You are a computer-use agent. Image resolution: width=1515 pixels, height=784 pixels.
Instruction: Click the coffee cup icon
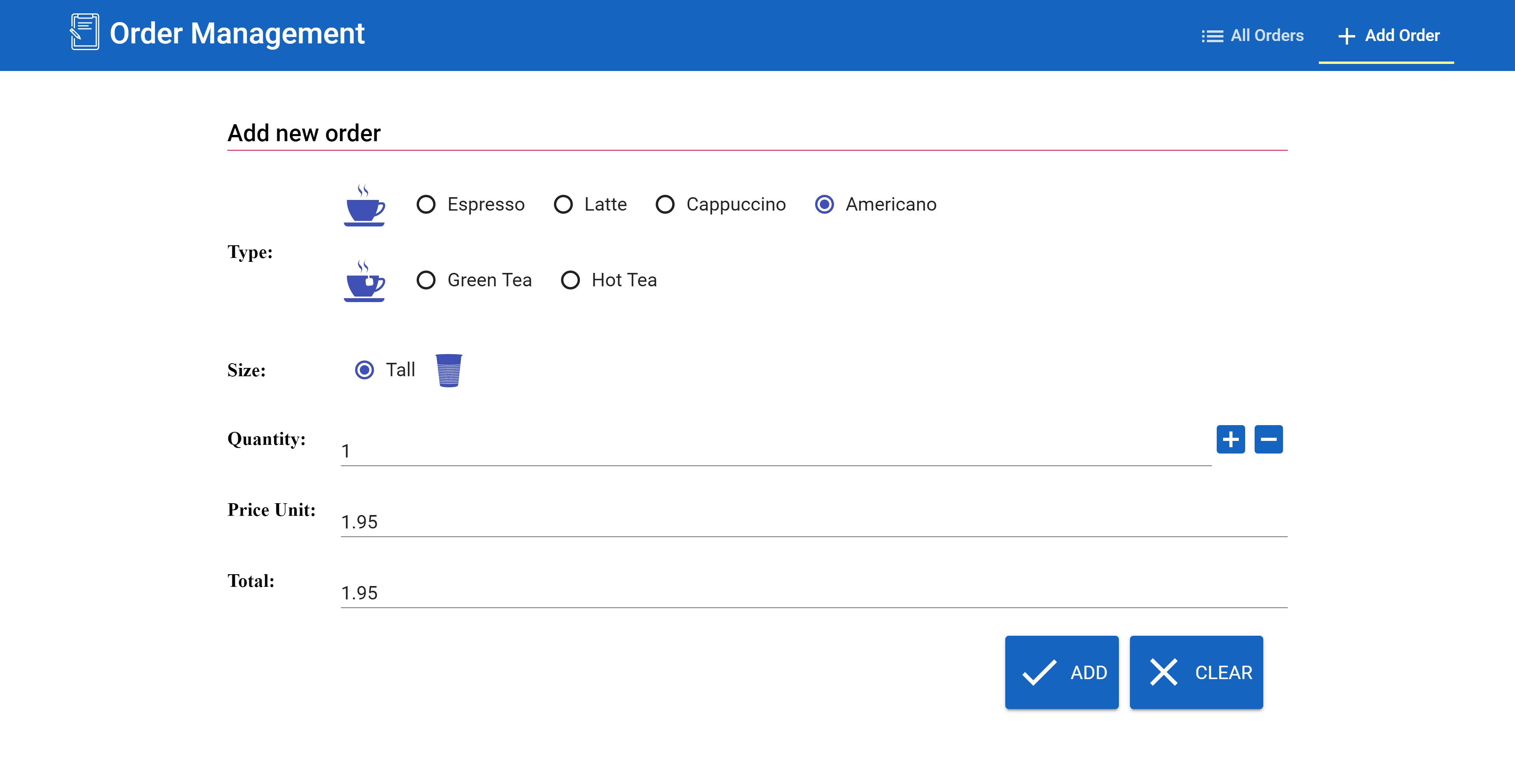tap(364, 206)
